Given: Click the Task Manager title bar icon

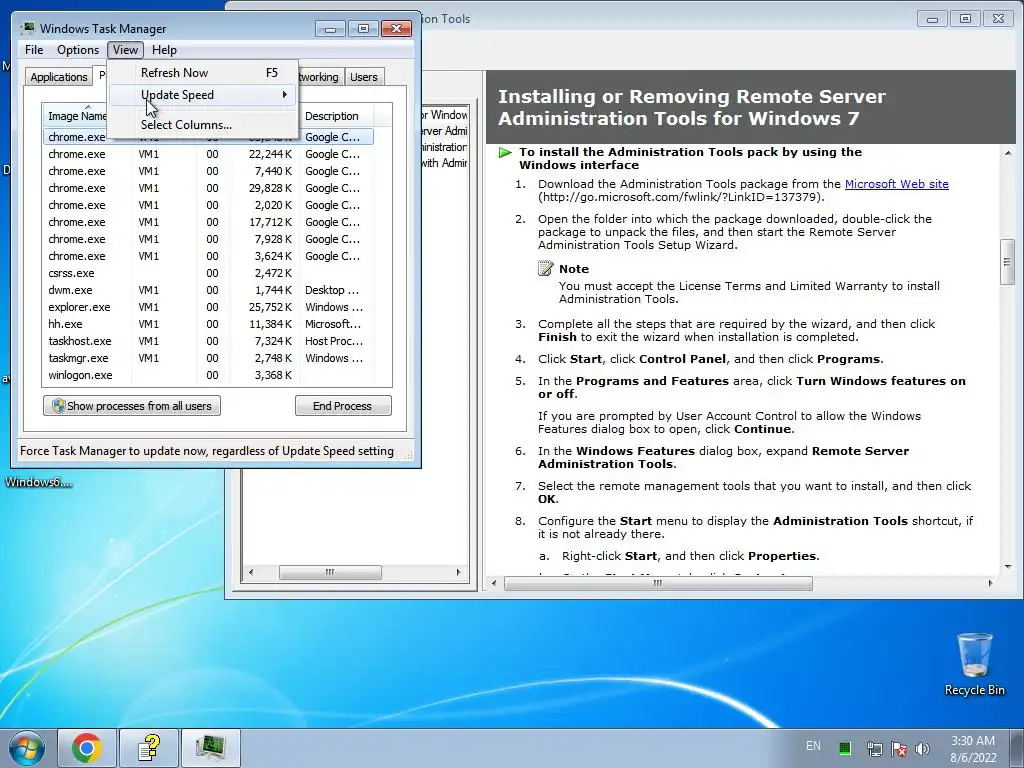Looking at the screenshot, I should pyautogui.click(x=27, y=28).
